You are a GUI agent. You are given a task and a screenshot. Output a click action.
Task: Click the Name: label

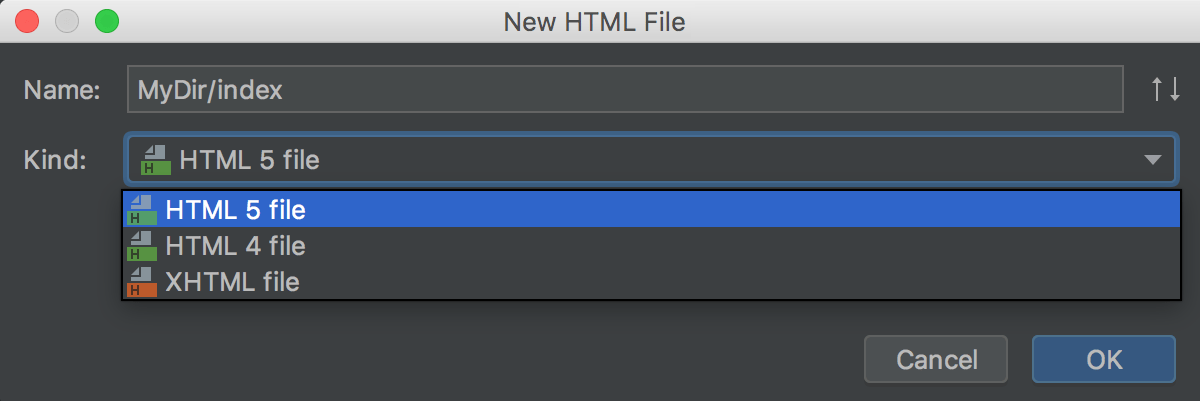62,90
